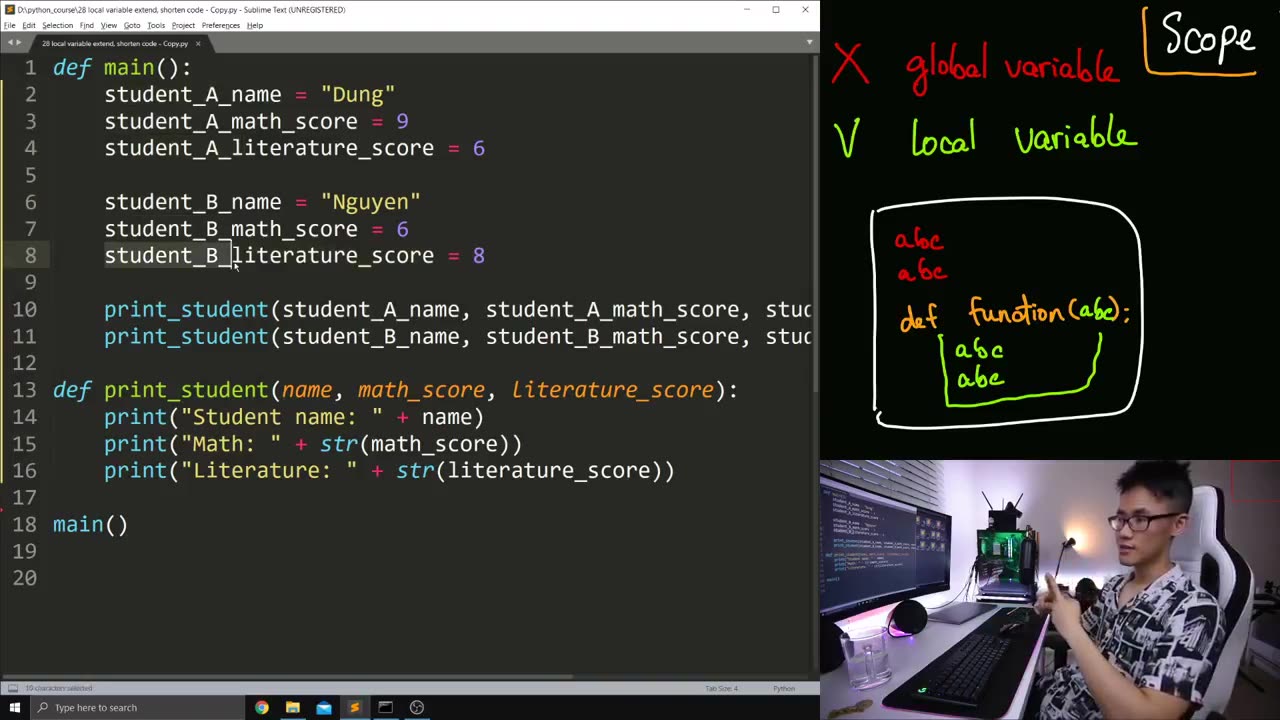Maximize the Sublime Text window
Screen dimensions: 1280x720
pyautogui.click(x=775, y=9)
